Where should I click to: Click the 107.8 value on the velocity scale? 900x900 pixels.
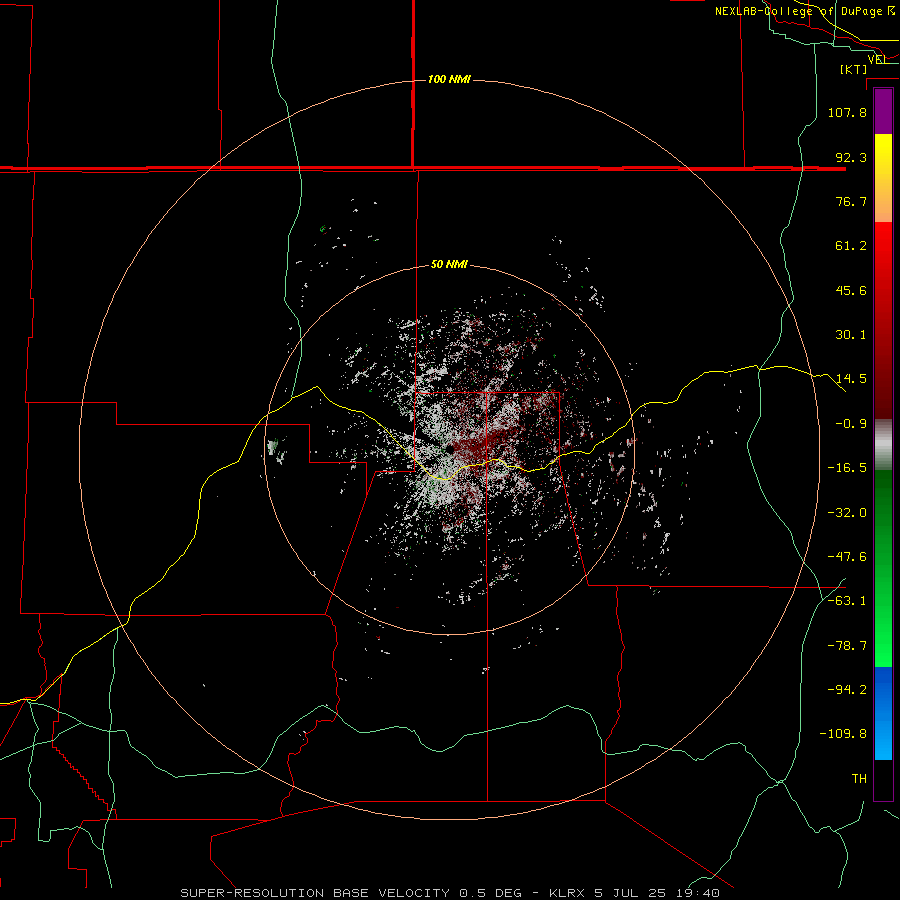point(847,112)
